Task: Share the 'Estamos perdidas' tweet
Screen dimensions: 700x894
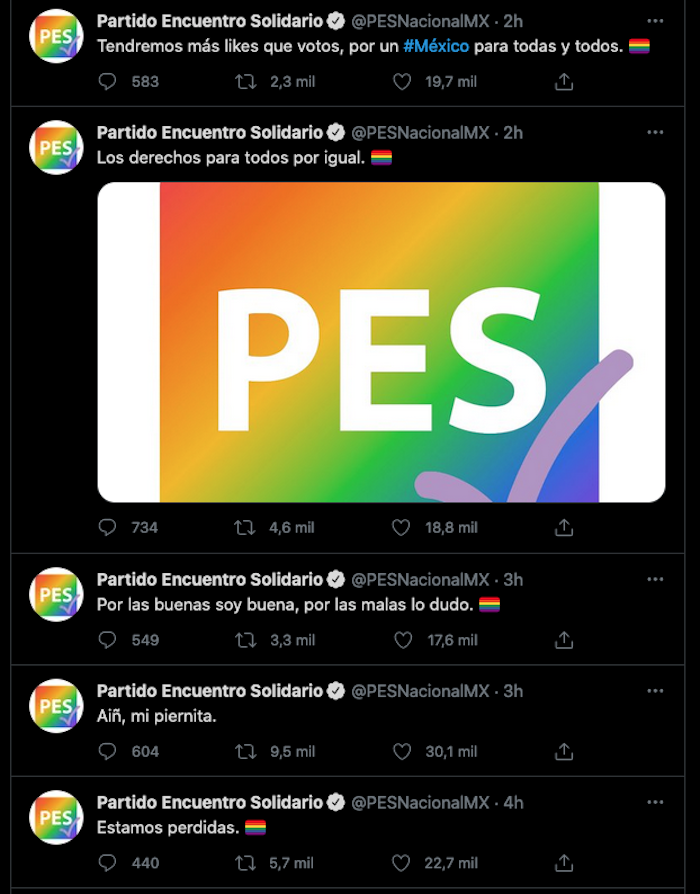Action: (x=564, y=862)
